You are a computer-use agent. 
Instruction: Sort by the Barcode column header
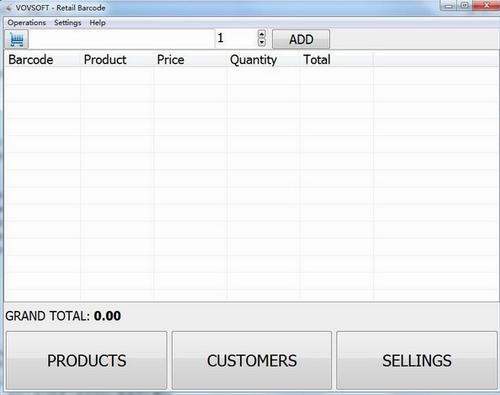(42, 60)
